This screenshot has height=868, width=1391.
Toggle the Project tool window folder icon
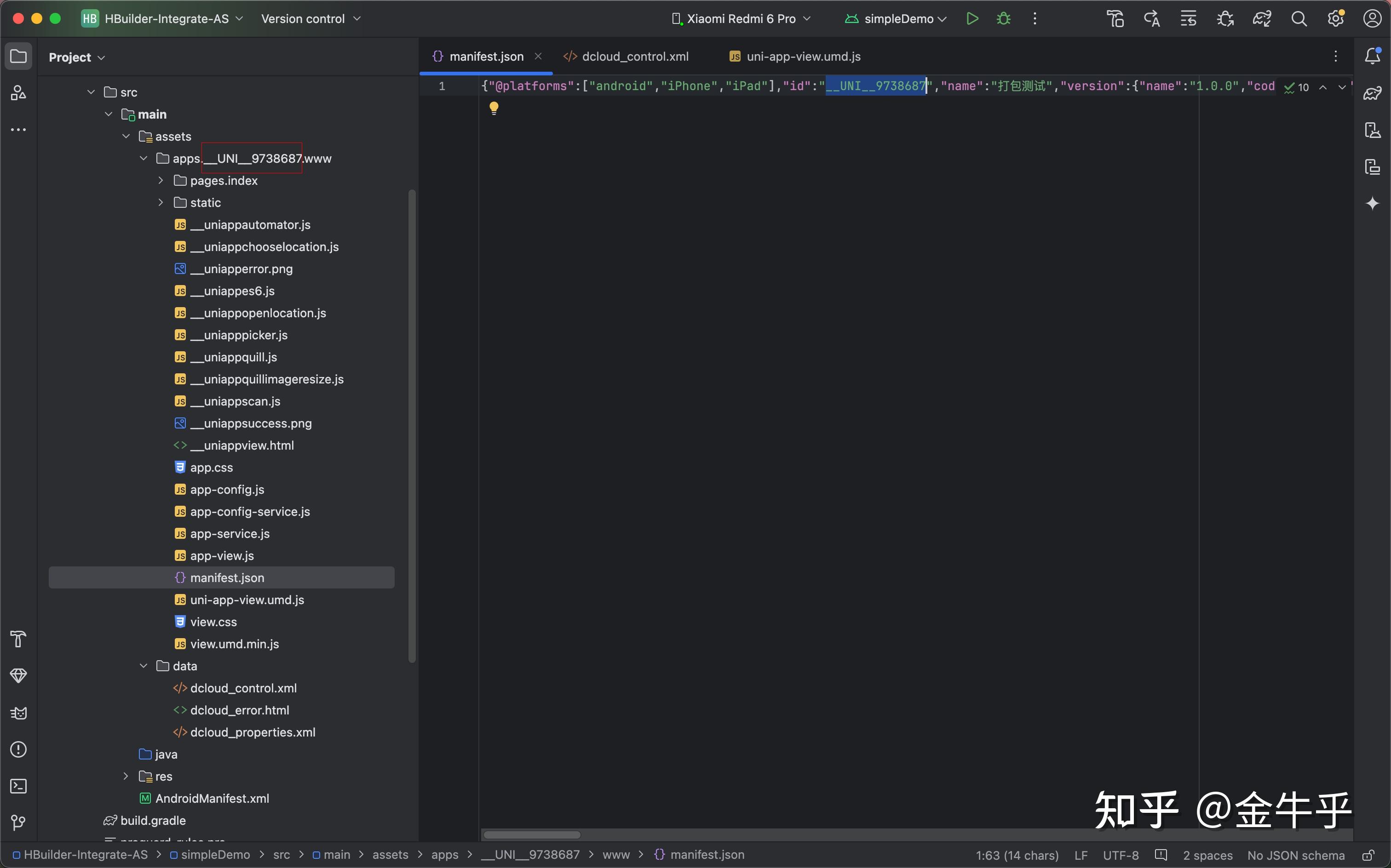point(18,56)
